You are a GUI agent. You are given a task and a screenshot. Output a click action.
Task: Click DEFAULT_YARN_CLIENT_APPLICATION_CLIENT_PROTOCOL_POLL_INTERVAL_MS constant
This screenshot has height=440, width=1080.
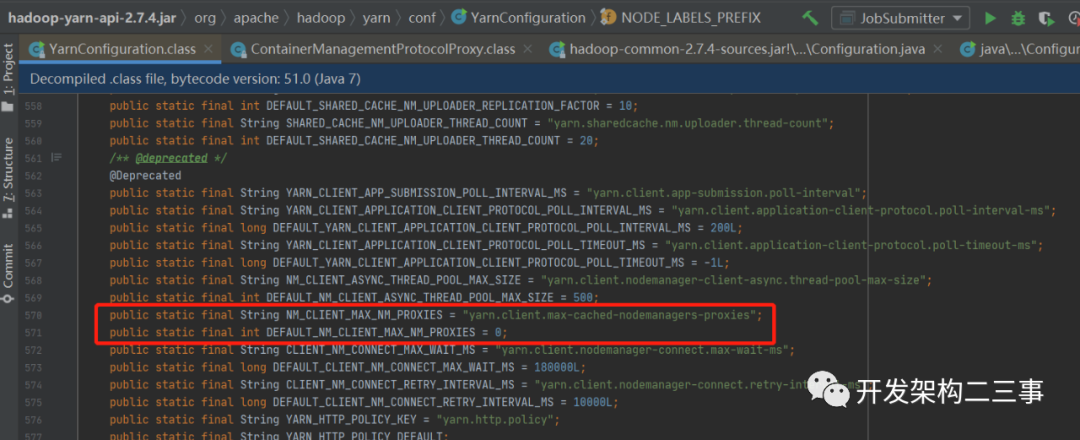(479, 227)
